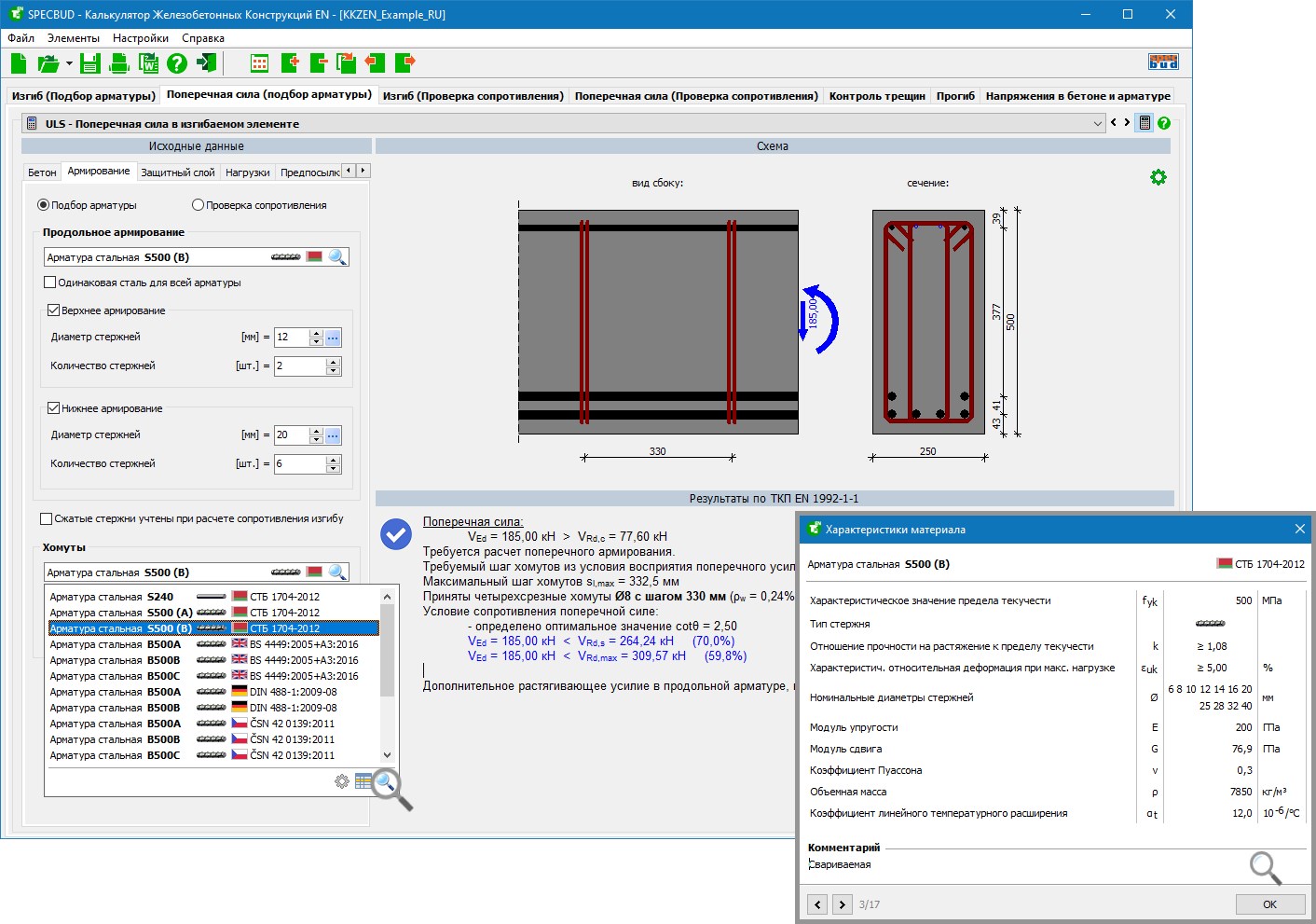
Task: Select the 'Проверка сопротивления' radio button
Action: (x=198, y=205)
